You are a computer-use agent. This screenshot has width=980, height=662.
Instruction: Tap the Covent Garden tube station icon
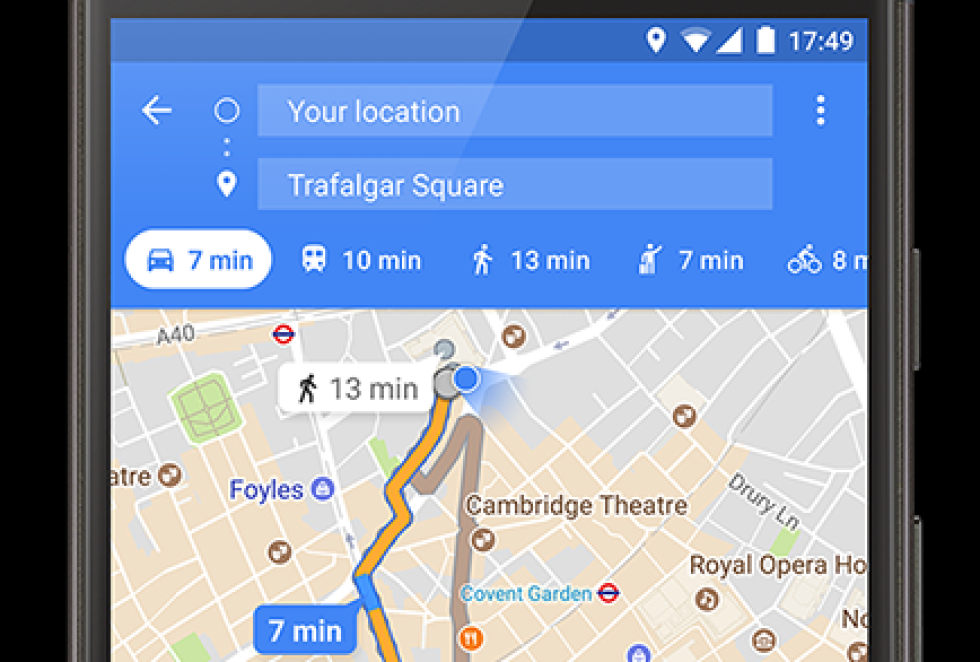point(608,593)
